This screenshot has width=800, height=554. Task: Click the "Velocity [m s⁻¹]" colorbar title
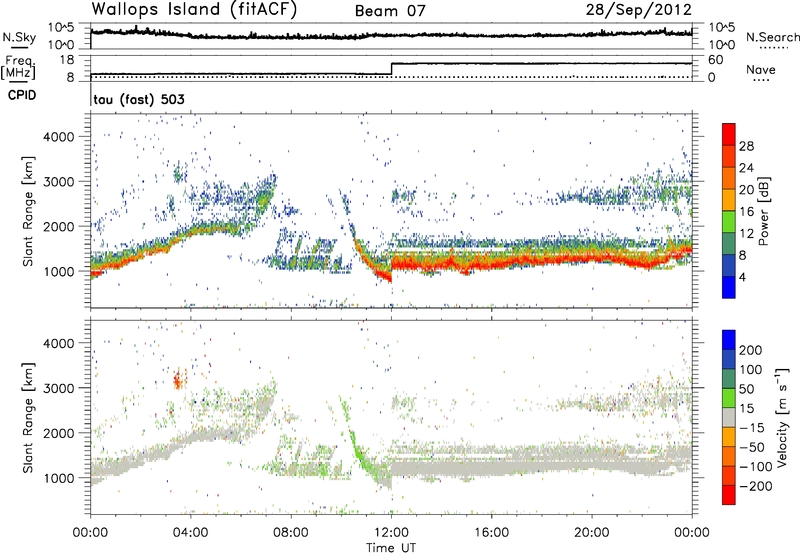coord(781,417)
